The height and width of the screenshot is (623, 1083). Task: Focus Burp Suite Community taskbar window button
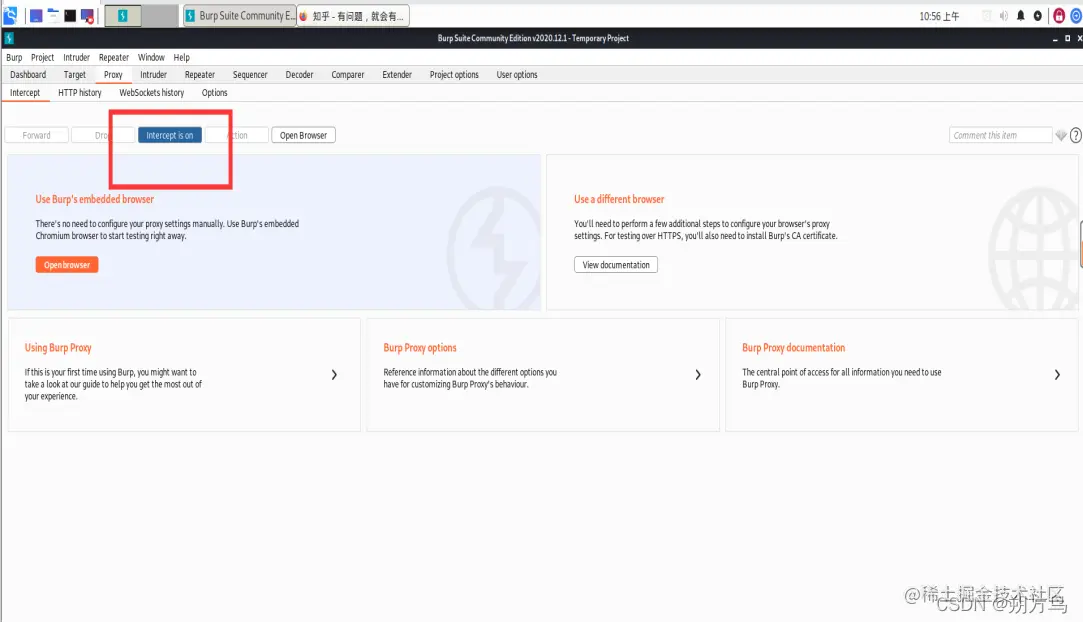pyautogui.click(x=240, y=15)
